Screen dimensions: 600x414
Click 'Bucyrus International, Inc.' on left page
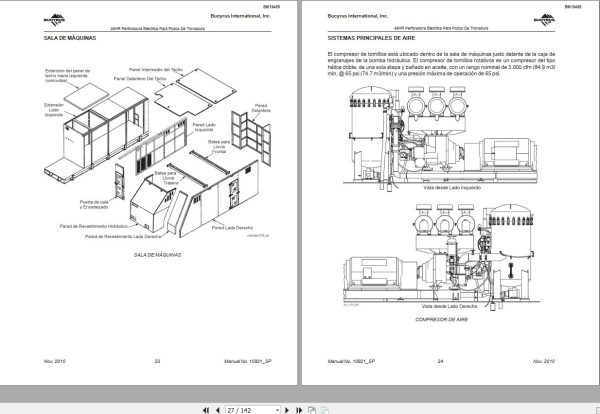pyautogui.click(x=241, y=16)
